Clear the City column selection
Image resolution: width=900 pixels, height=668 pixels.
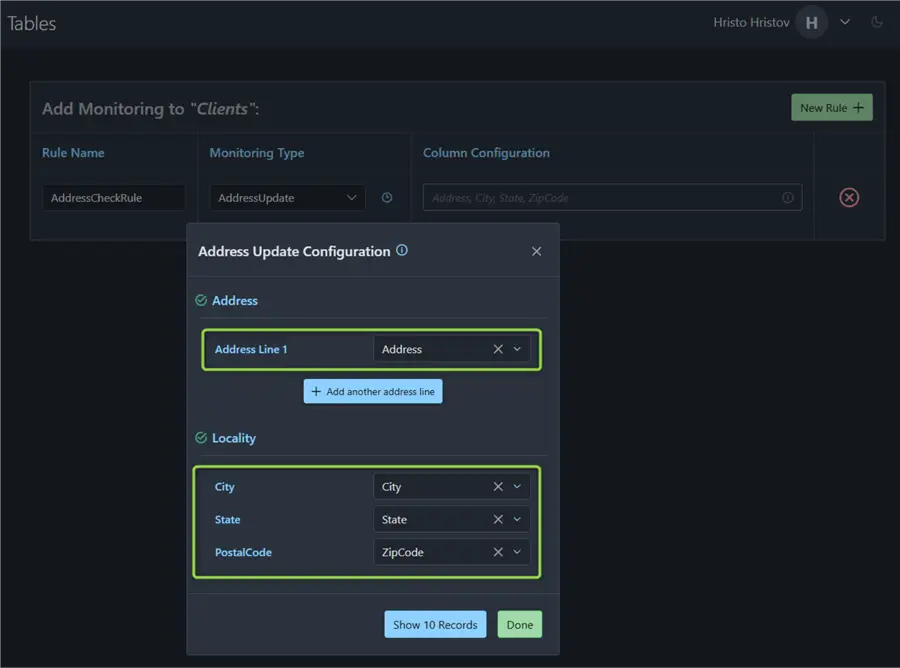(498, 487)
